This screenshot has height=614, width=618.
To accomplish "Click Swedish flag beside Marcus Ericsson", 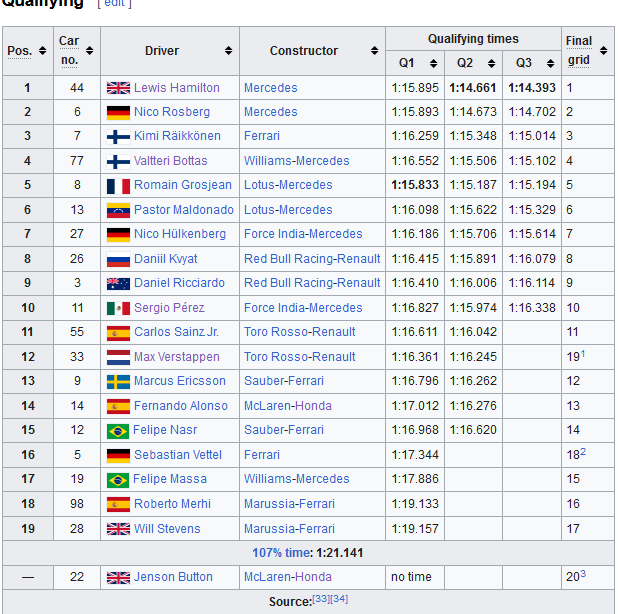I will [118, 381].
